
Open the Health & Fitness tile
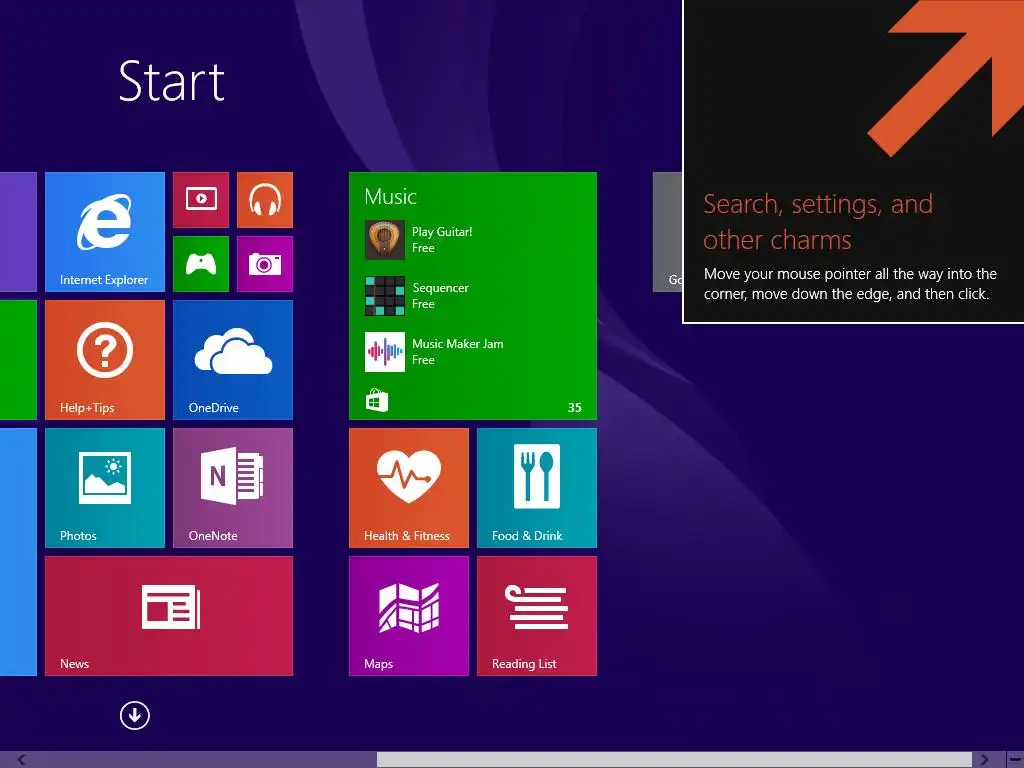409,488
